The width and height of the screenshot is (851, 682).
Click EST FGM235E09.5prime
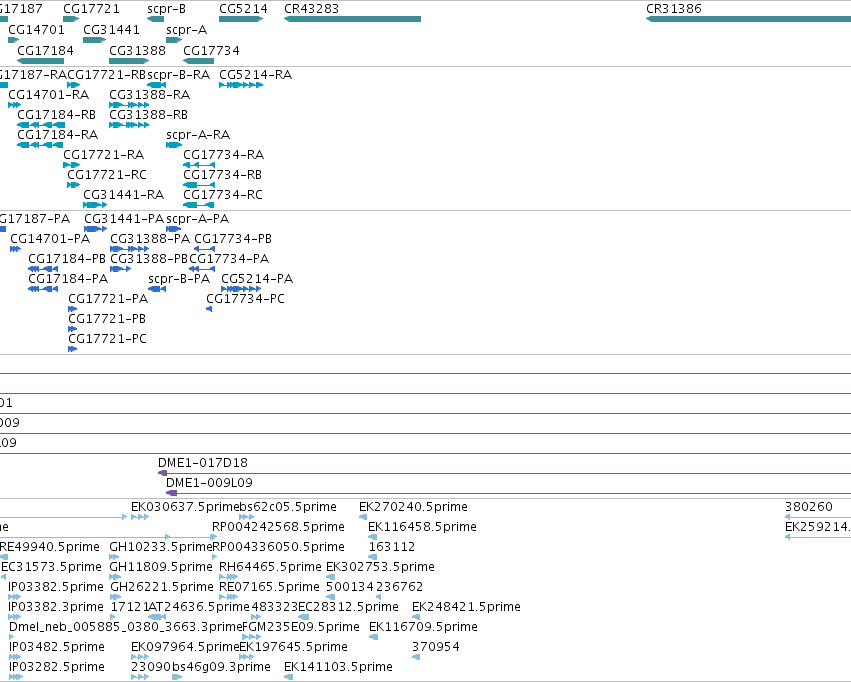(x=301, y=627)
